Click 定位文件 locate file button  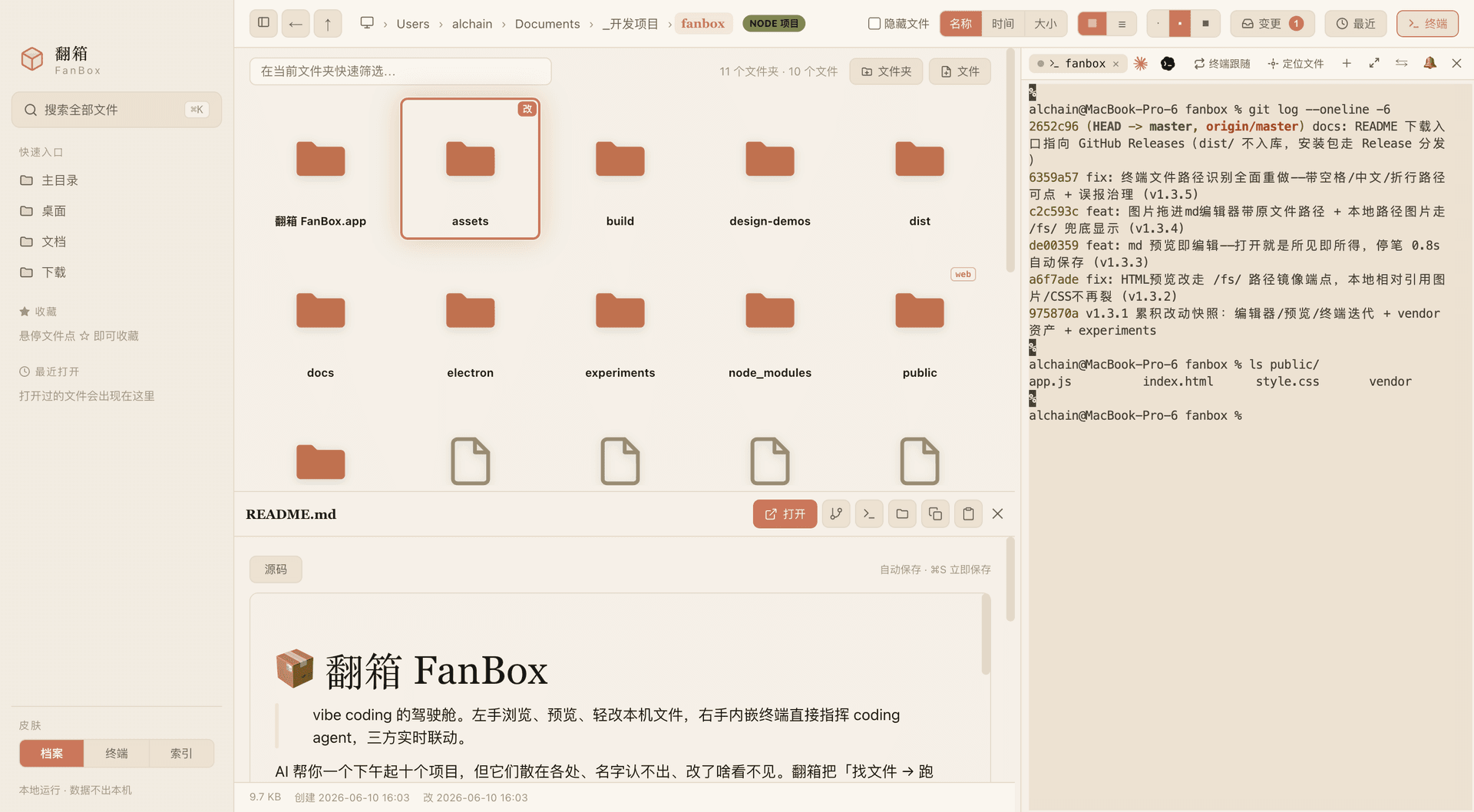[x=1296, y=64]
